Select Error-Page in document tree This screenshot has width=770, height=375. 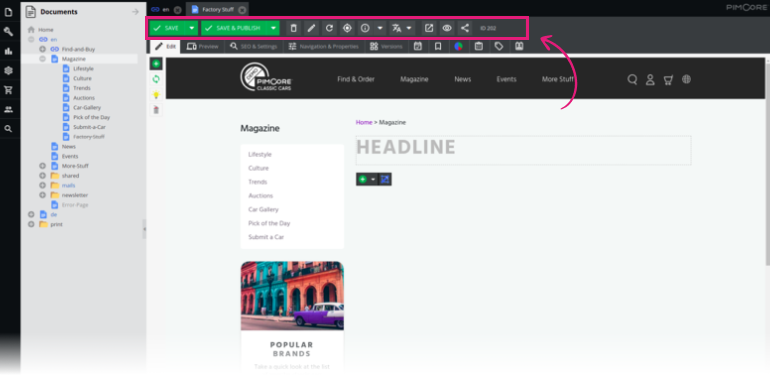click(75, 205)
